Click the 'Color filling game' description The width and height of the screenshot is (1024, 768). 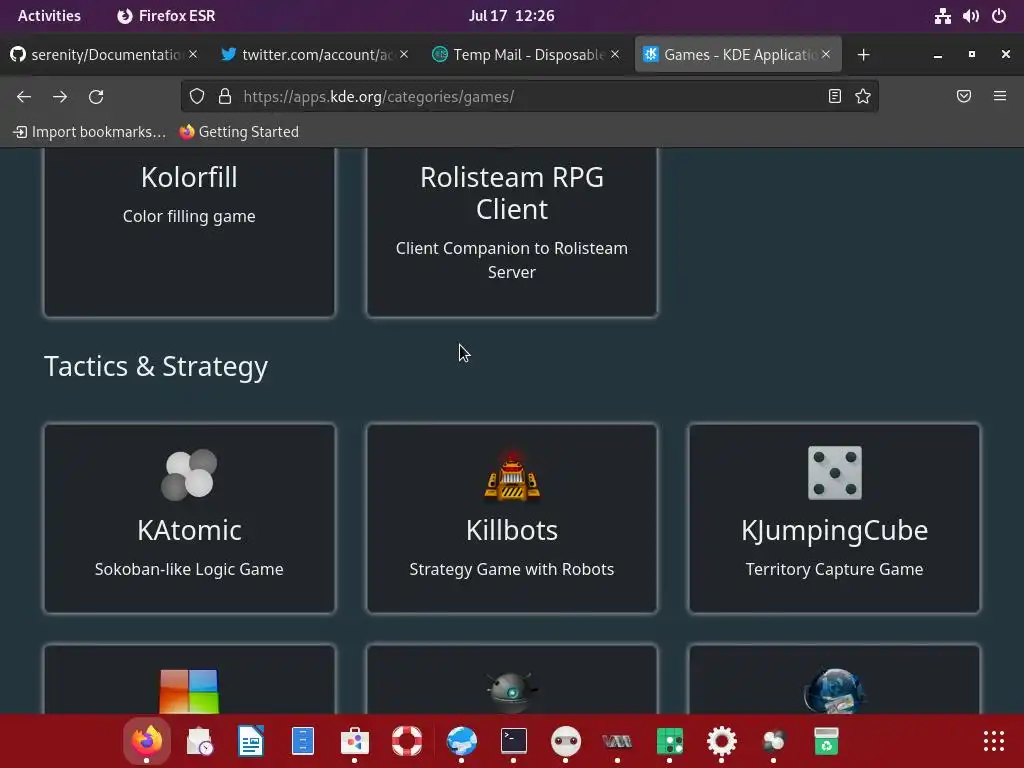[x=189, y=217]
